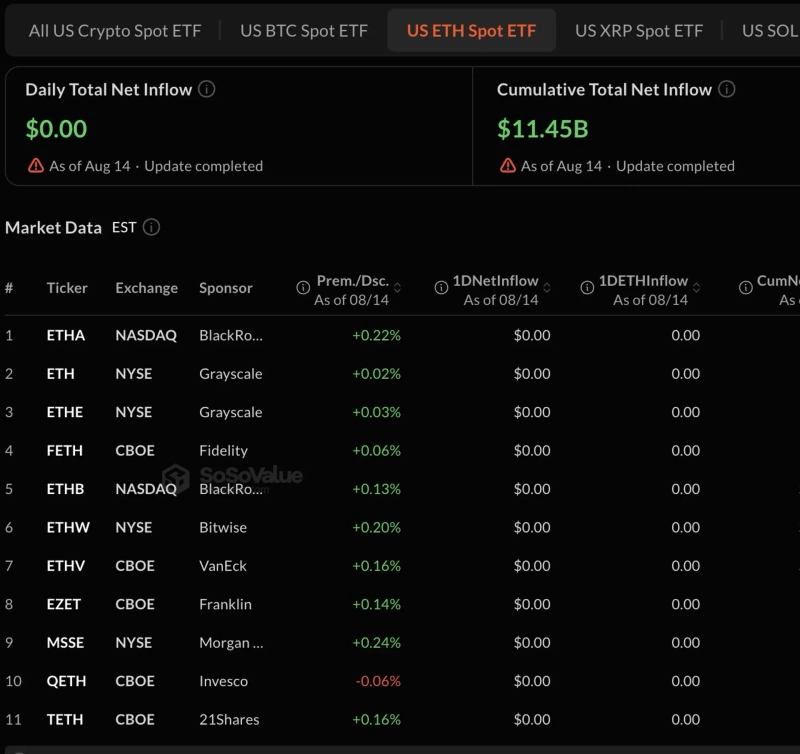Click the MSSE ticker

click(65, 642)
